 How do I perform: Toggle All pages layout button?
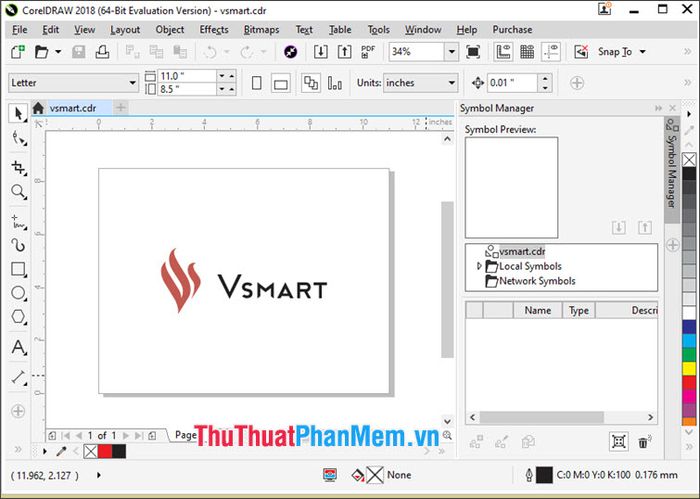pyautogui.click(x=311, y=83)
